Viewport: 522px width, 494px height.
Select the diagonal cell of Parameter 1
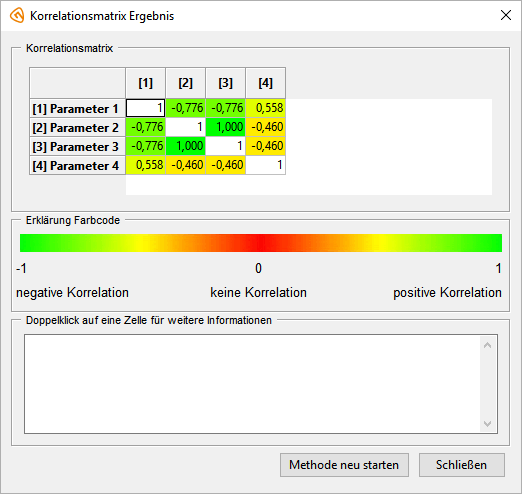click(x=146, y=108)
